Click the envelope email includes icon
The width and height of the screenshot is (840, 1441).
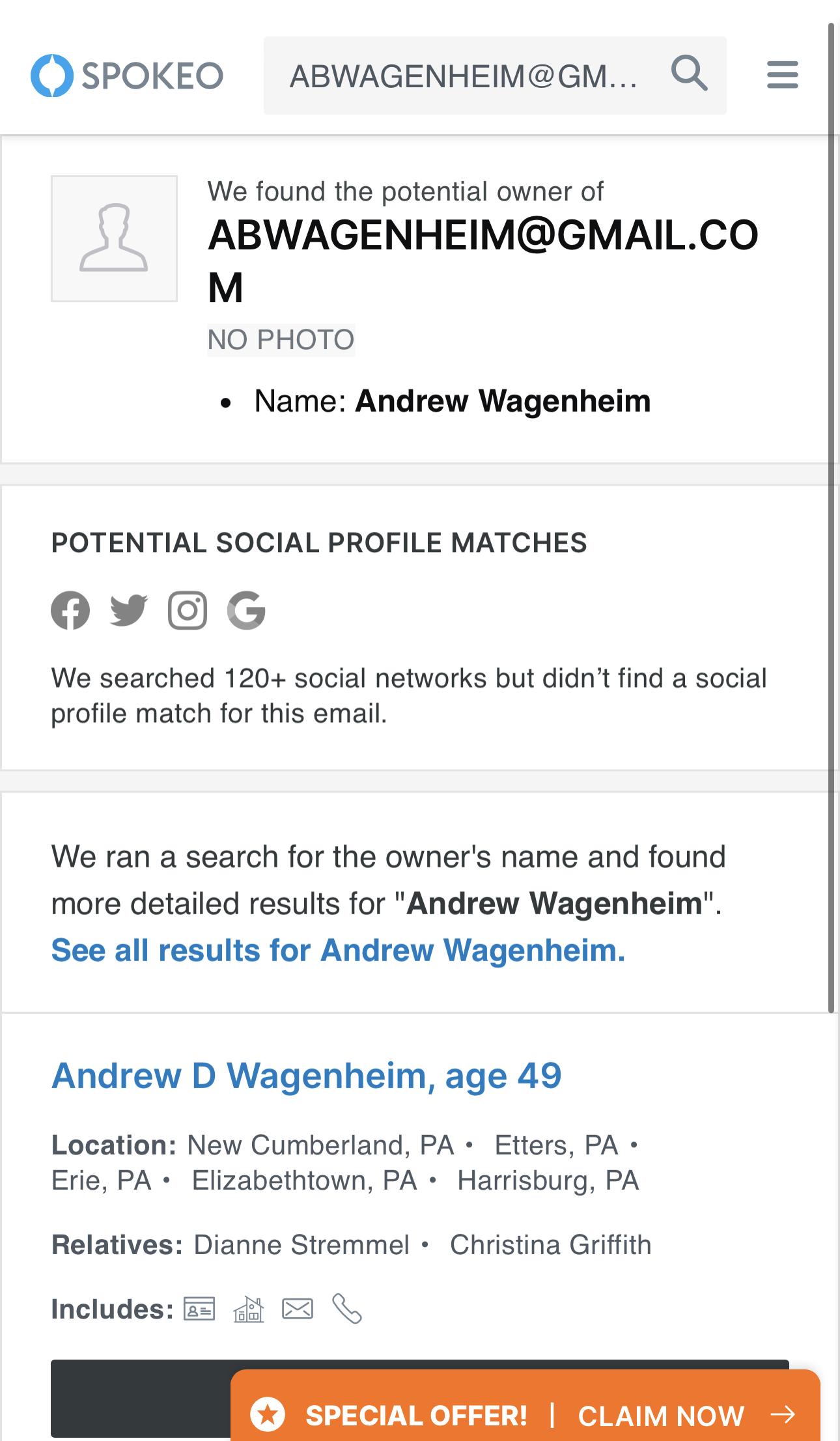coord(298,1309)
